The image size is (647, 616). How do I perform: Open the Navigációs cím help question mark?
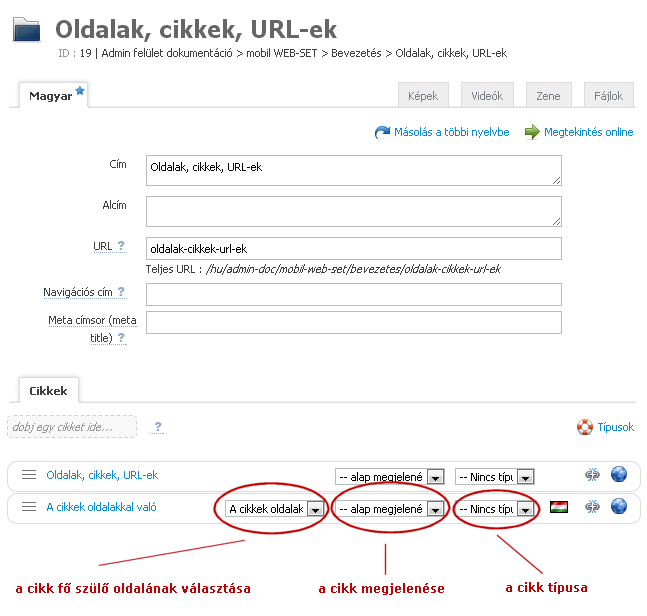coord(121,292)
